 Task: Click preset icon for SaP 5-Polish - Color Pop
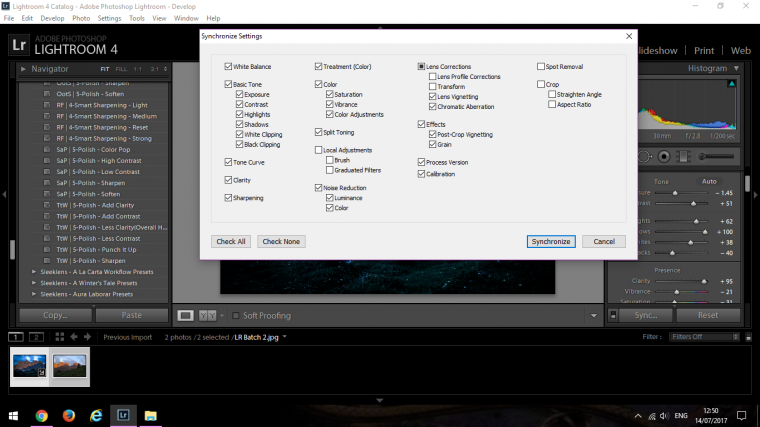[x=47, y=150]
